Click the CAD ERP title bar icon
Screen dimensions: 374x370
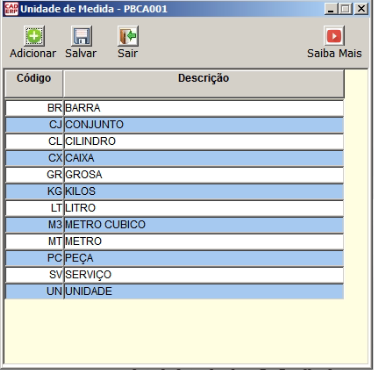pos(11,9)
